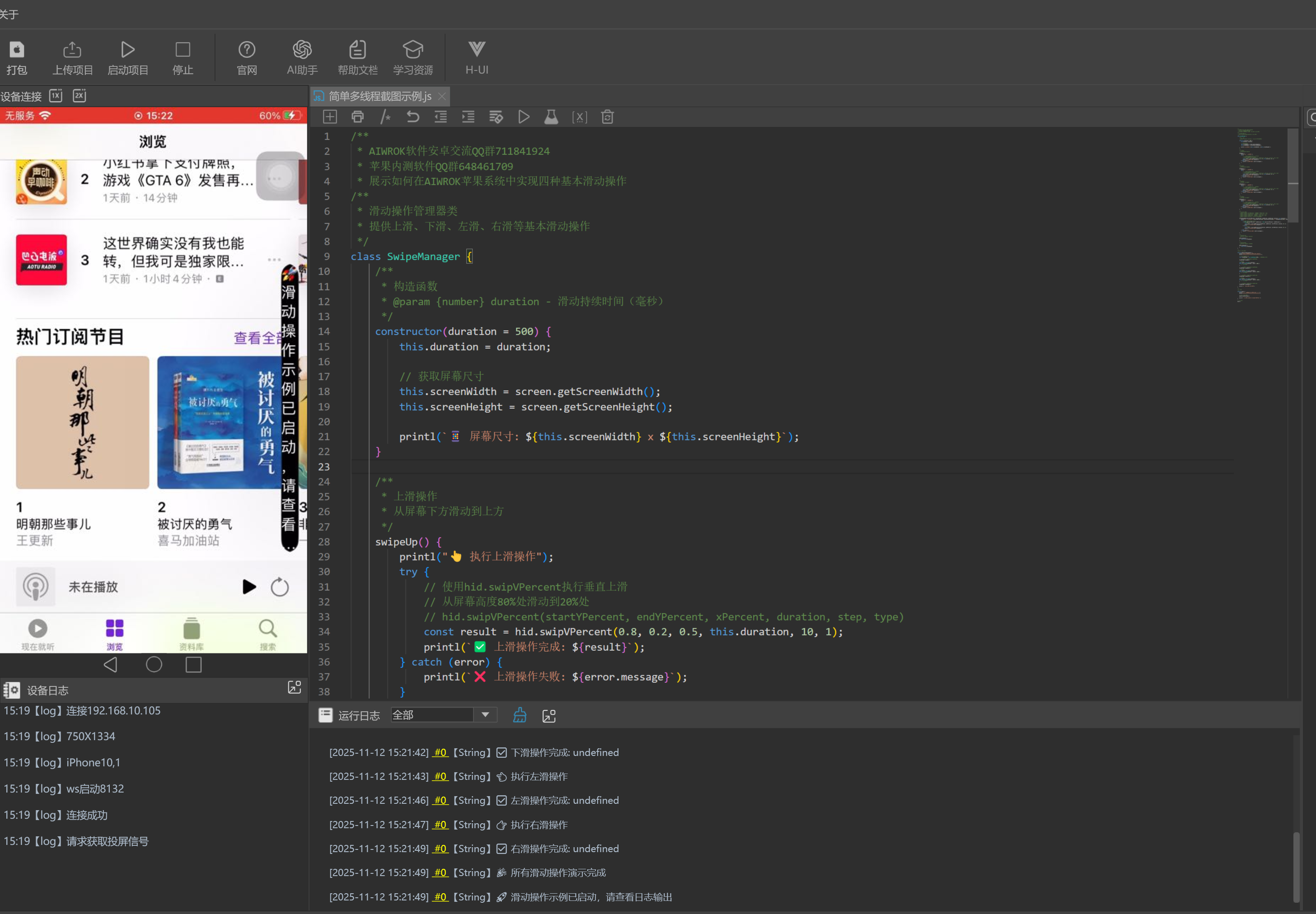Open the 关于 menu
Screen dimensions: 1316x914
[x=9, y=14]
